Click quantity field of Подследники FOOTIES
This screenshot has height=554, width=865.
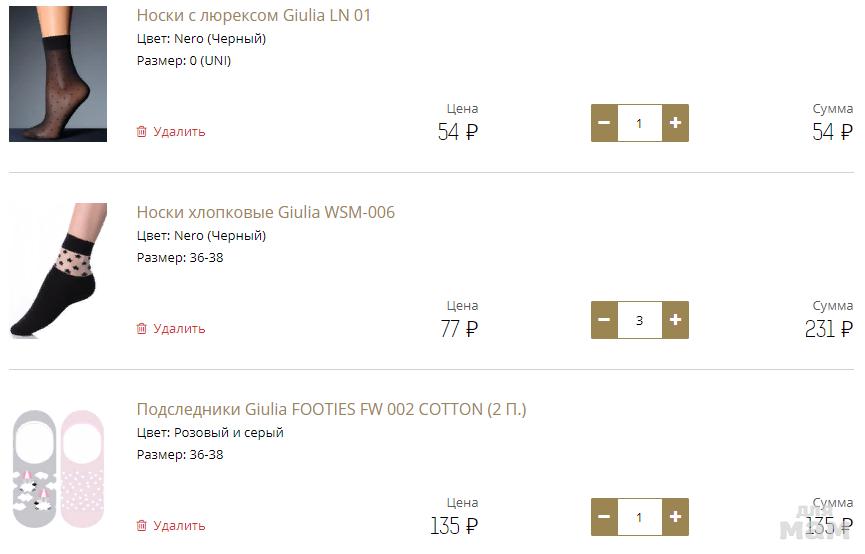(x=640, y=517)
